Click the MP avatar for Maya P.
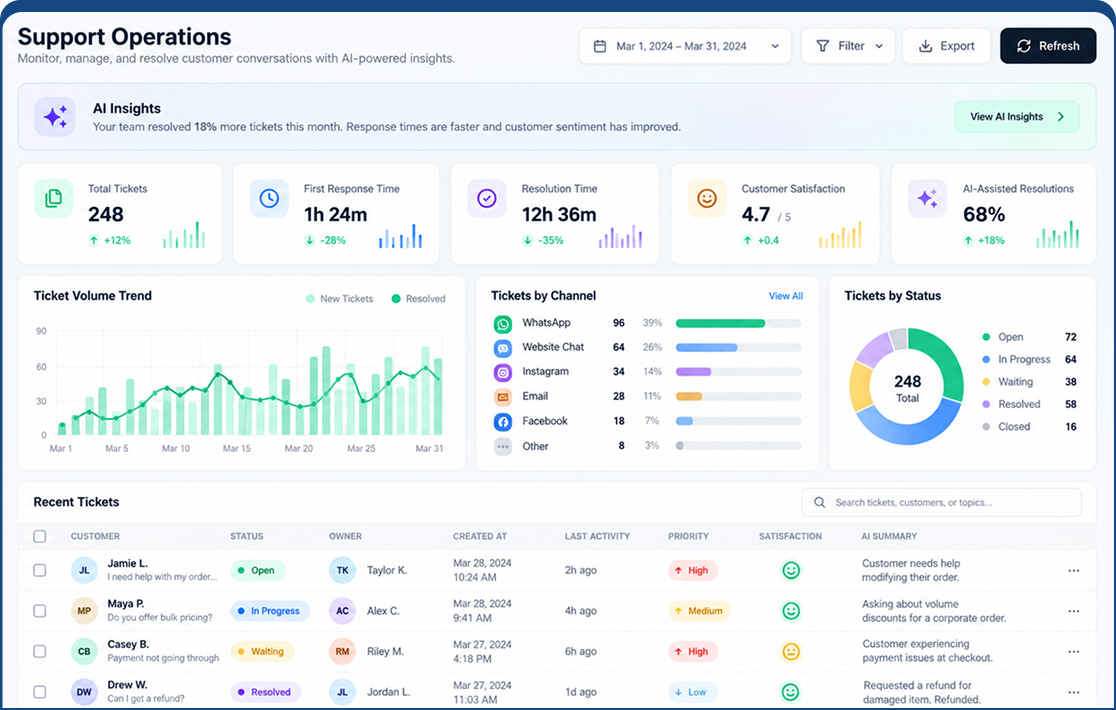 click(84, 611)
